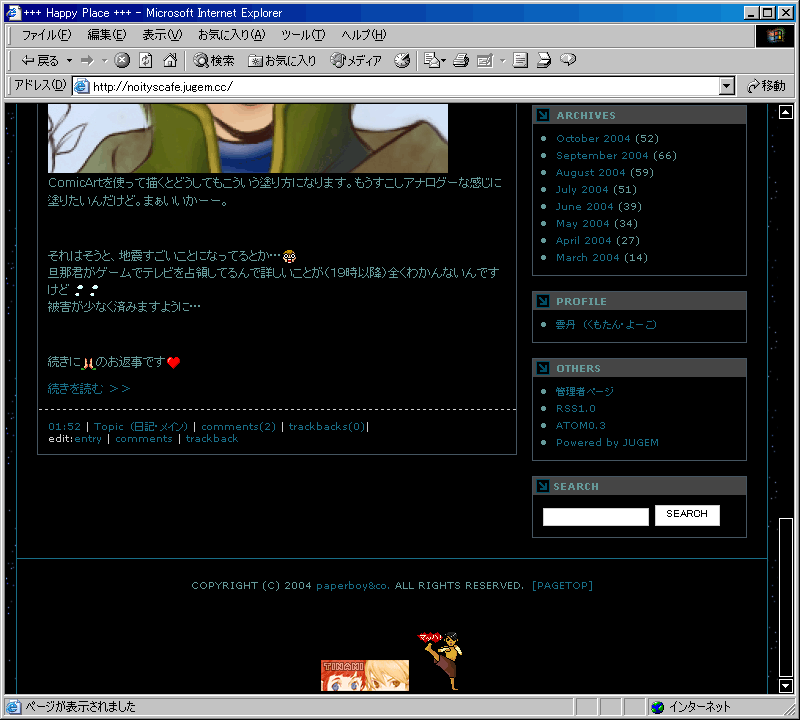800x720 pixels.
Task: Jump to top via [PAGETOP] link
Action: click(x=562, y=586)
